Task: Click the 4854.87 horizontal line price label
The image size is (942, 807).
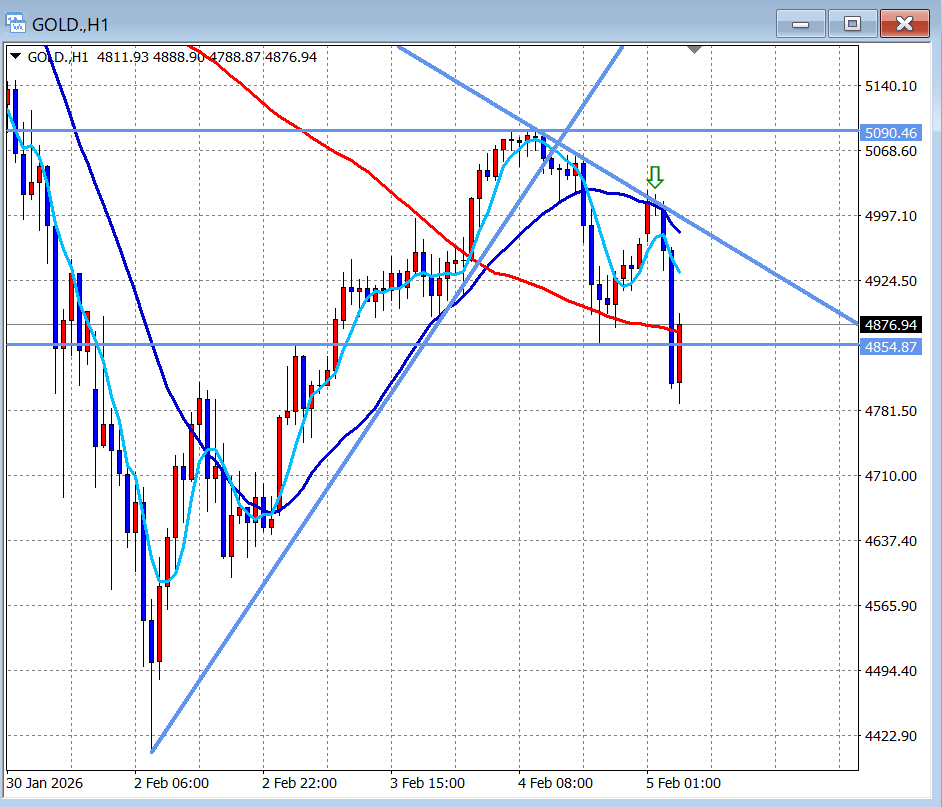Action: coord(889,346)
